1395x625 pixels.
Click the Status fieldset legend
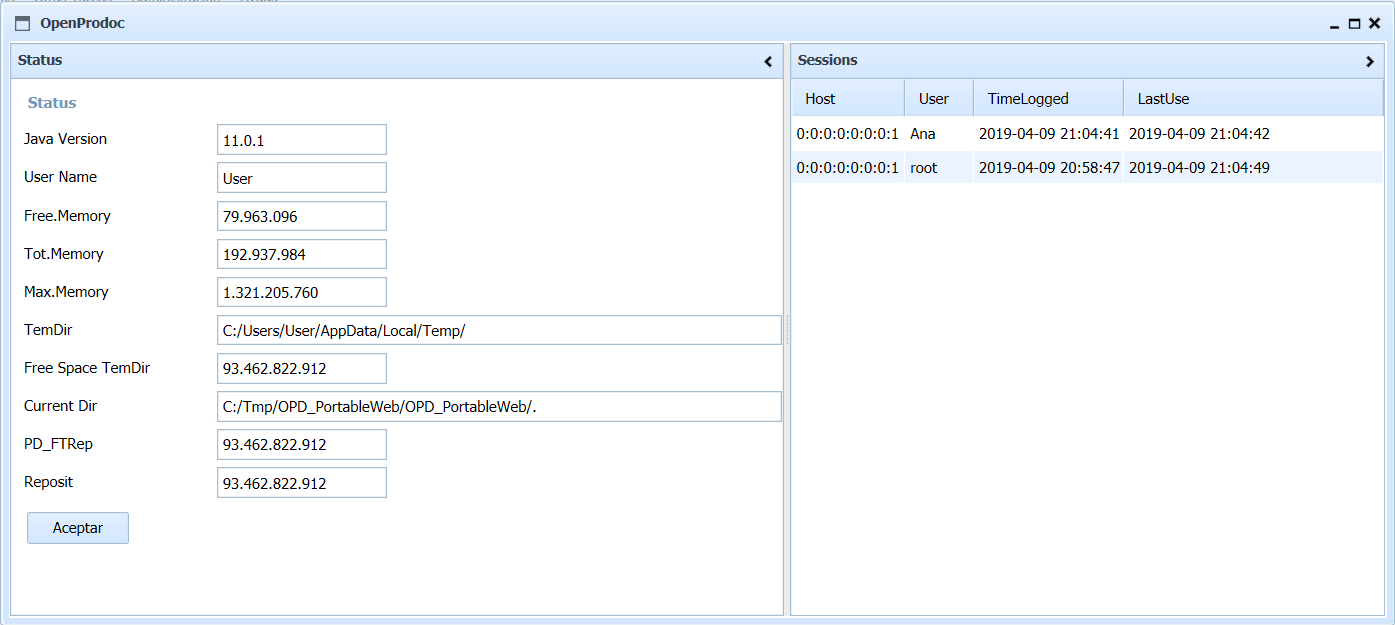tap(52, 103)
